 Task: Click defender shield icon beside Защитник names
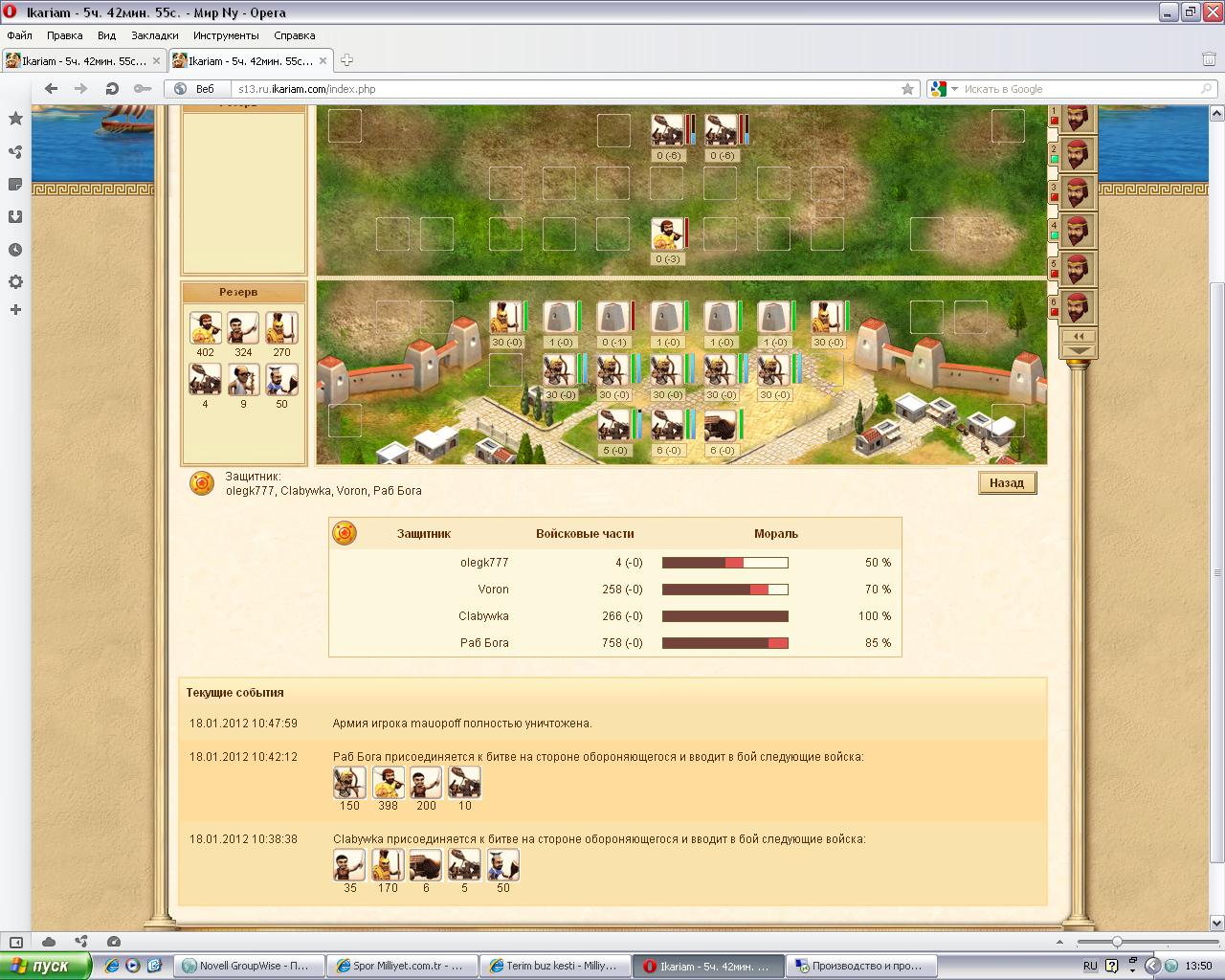pos(201,483)
